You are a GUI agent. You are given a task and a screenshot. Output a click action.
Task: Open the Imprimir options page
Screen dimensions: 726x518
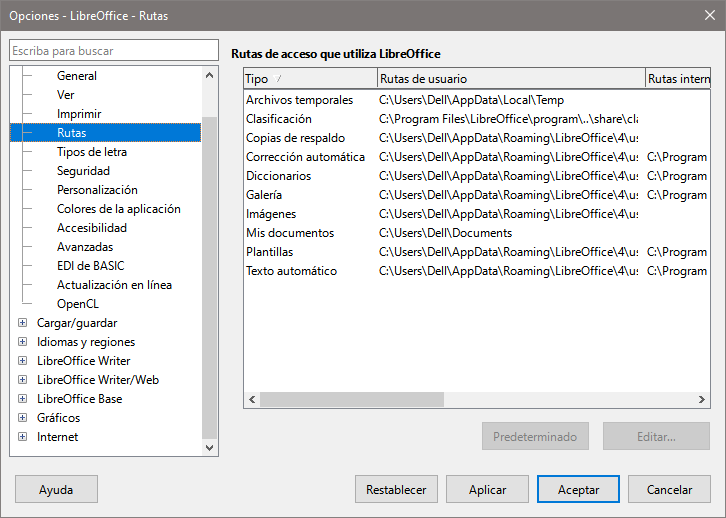coord(79,114)
